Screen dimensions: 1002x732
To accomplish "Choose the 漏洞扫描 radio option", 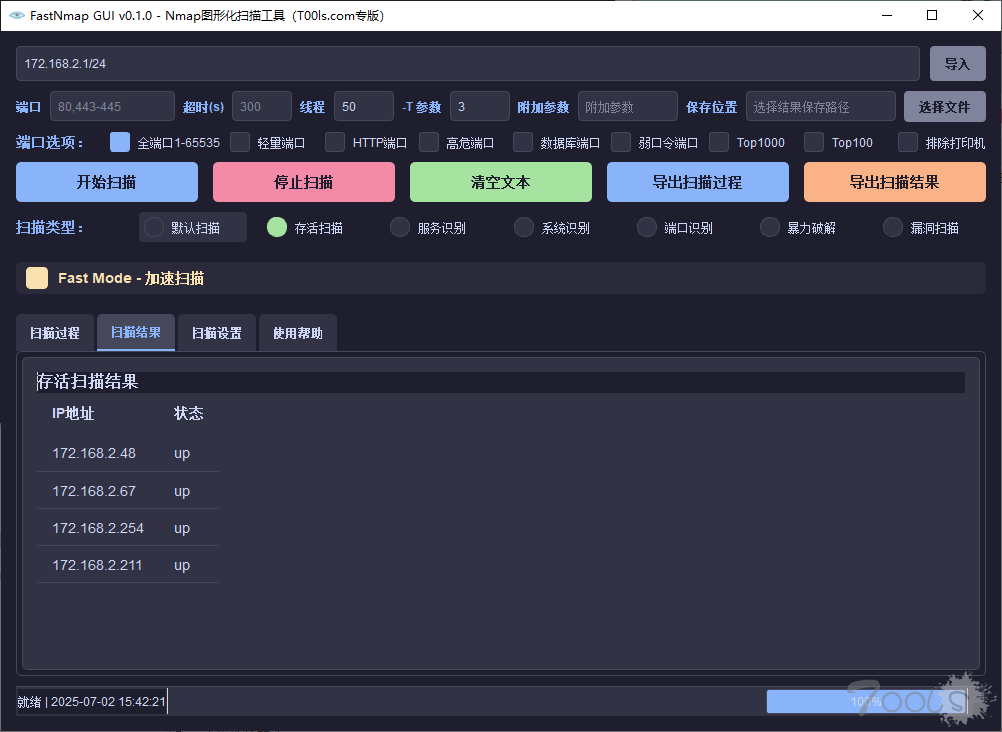I will tap(893, 227).
